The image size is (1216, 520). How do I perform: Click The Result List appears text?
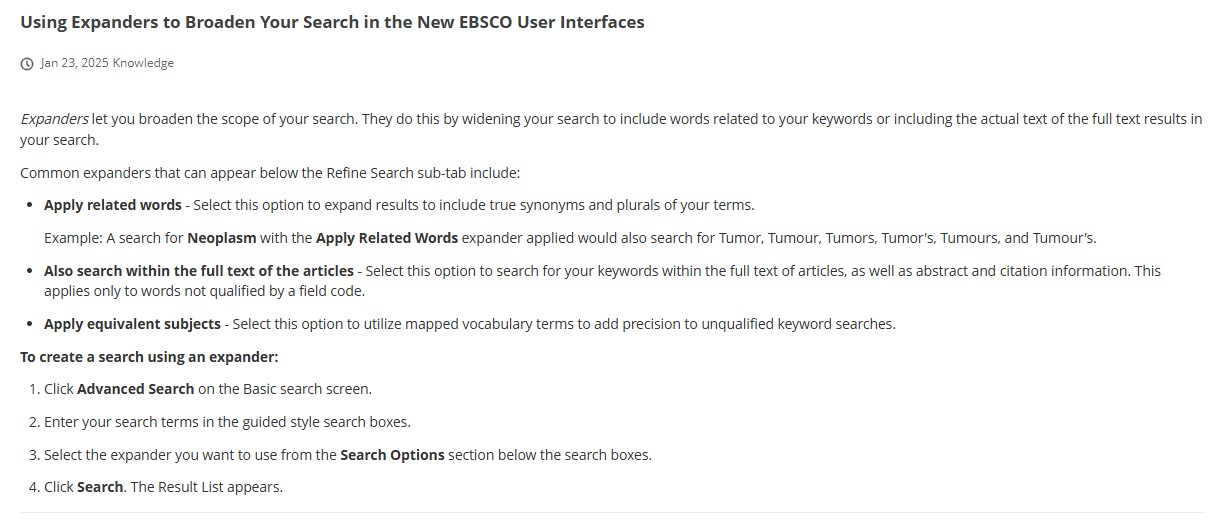coord(206,488)
